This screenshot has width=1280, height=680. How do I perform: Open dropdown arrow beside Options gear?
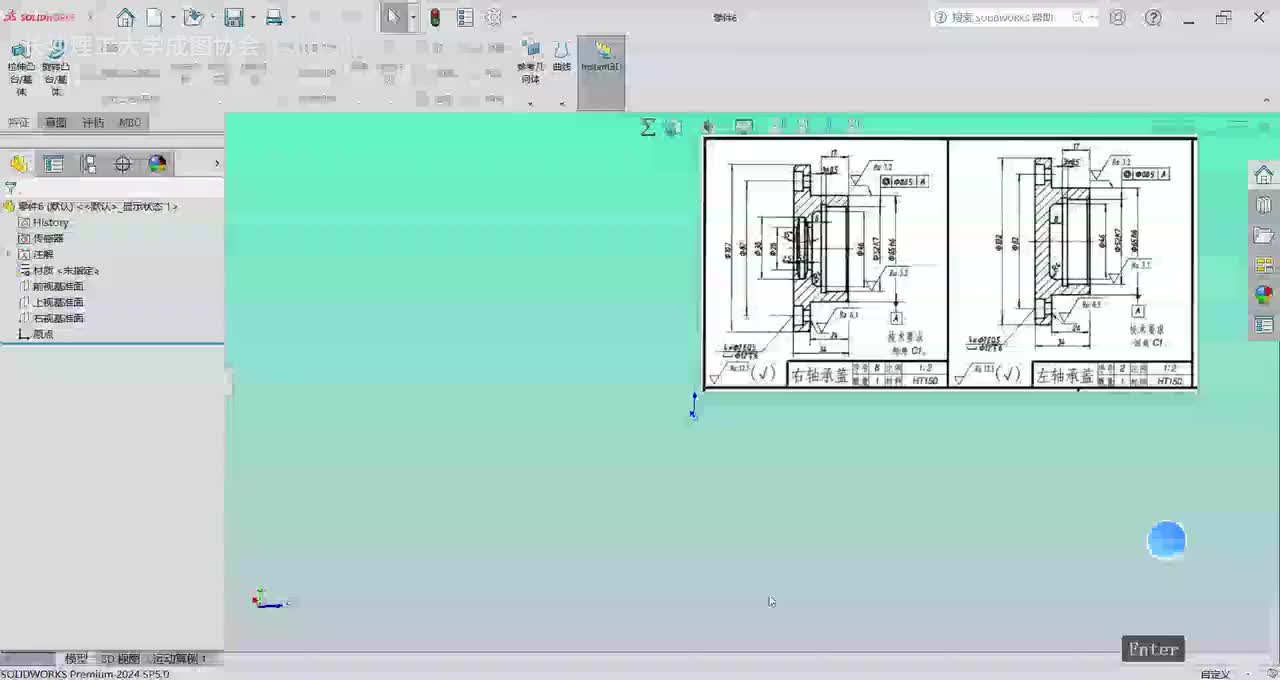tap(514, 17)
